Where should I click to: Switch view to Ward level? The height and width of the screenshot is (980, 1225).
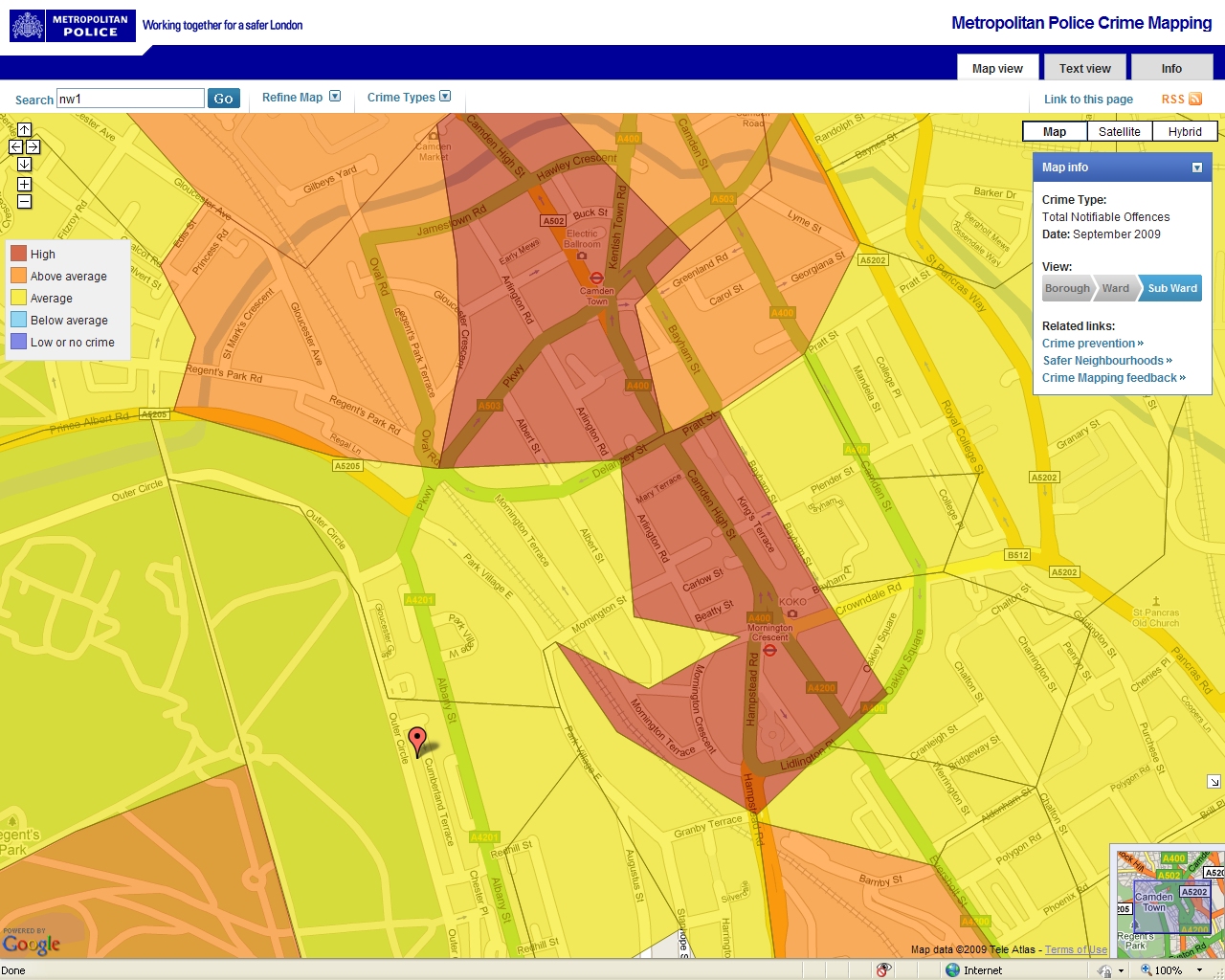tap(1115, 288)
